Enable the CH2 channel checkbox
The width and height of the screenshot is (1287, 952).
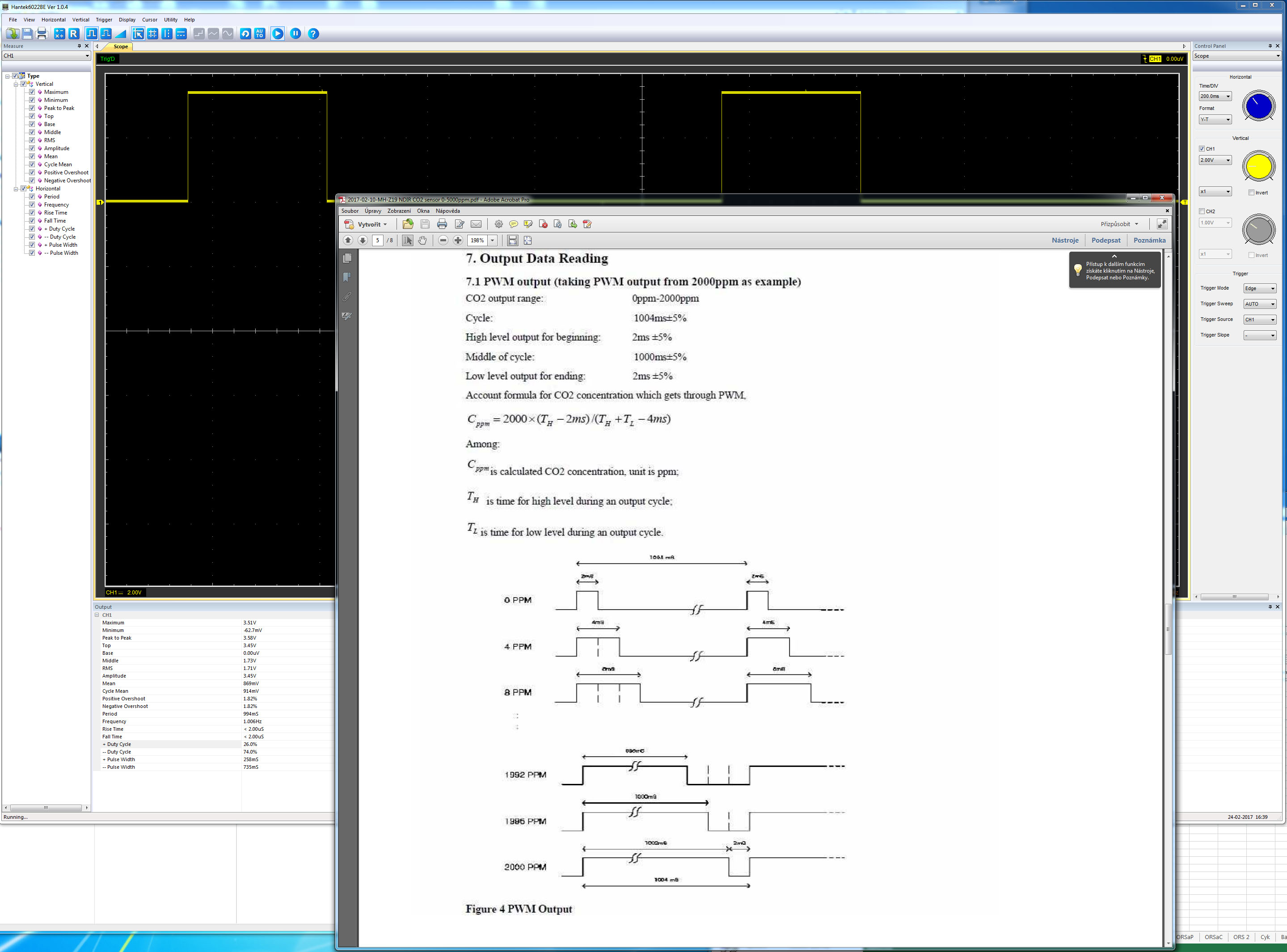pos(1202,211)
